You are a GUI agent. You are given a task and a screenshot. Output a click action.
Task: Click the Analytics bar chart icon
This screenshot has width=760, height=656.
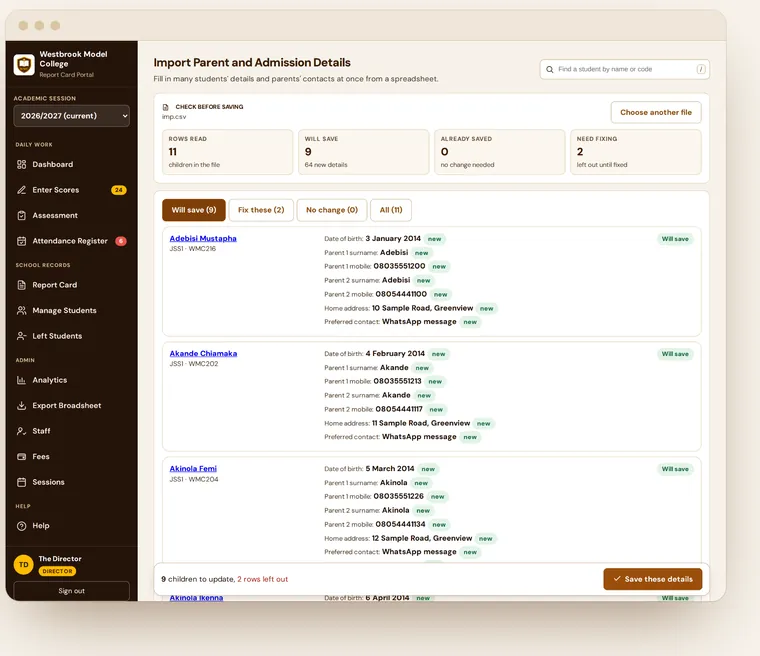tap(21, 380)
